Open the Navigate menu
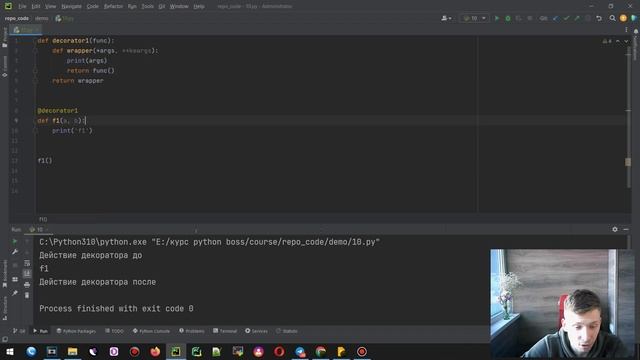640x360 pixels. click(x=71, y=7)
